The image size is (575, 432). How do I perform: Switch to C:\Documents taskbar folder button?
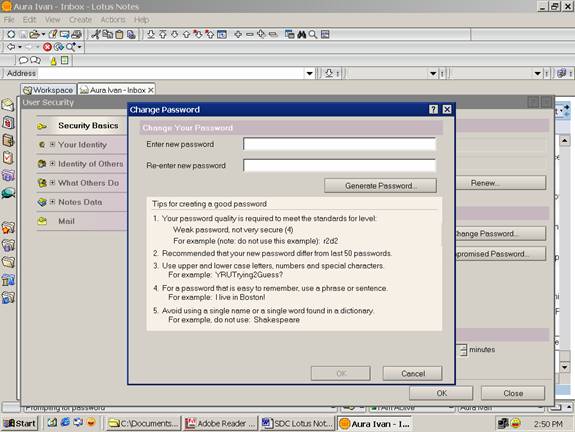pyautogui.click(x=143, y=423)
